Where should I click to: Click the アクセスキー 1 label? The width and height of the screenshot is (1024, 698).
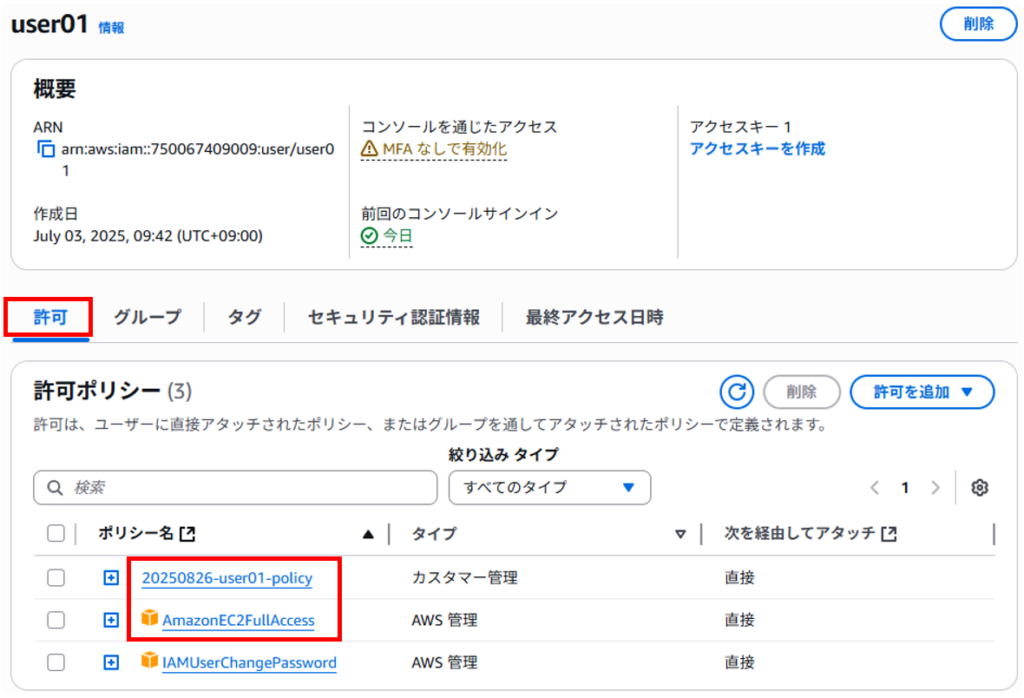coord(741,127)
